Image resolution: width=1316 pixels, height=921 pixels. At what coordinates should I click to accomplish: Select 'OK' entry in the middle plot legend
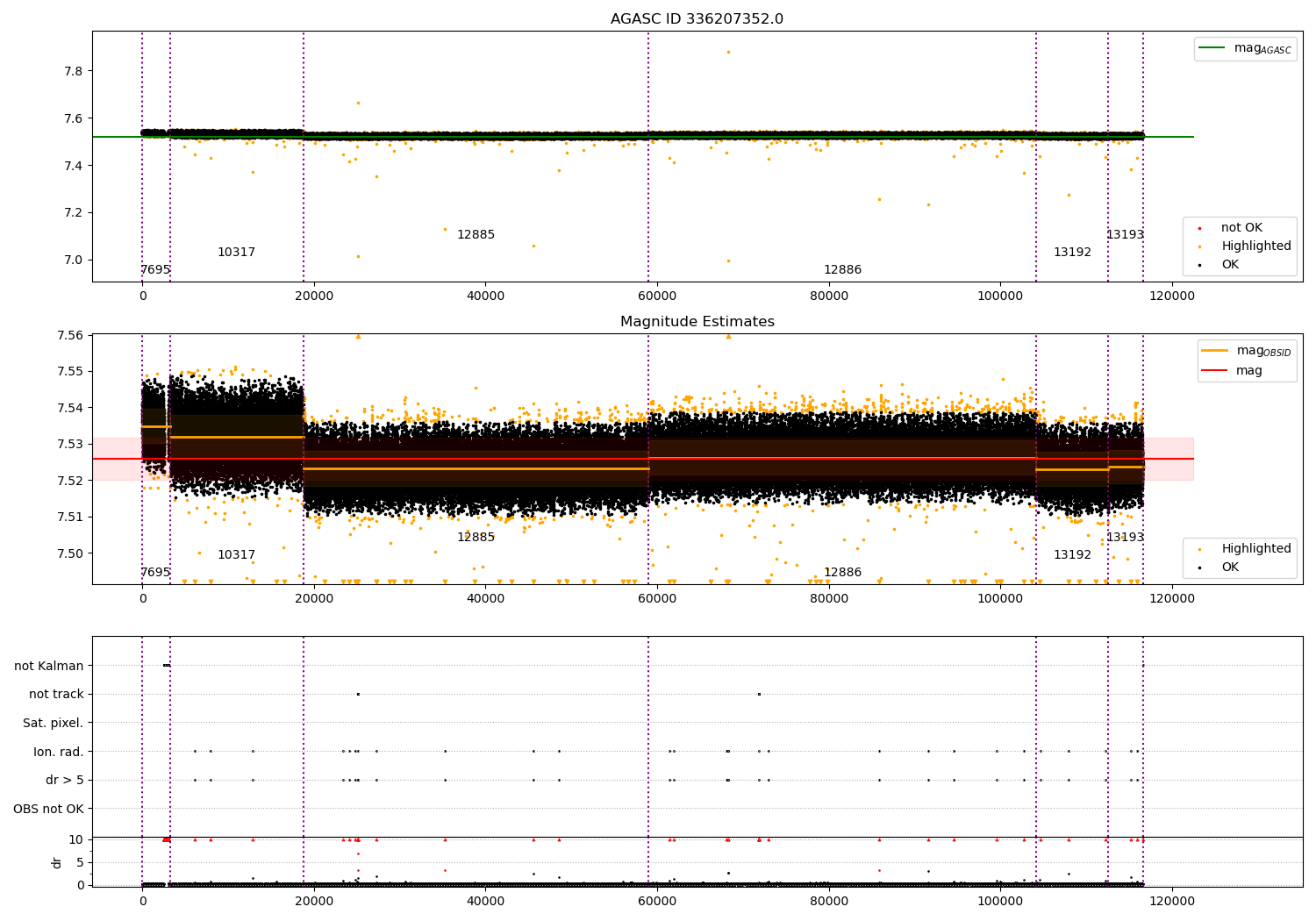pos(1230,568)
